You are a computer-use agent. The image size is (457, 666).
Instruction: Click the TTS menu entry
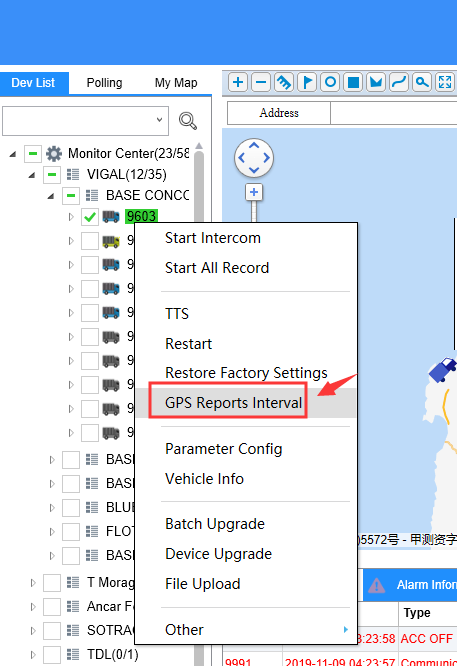pos(177,313)
